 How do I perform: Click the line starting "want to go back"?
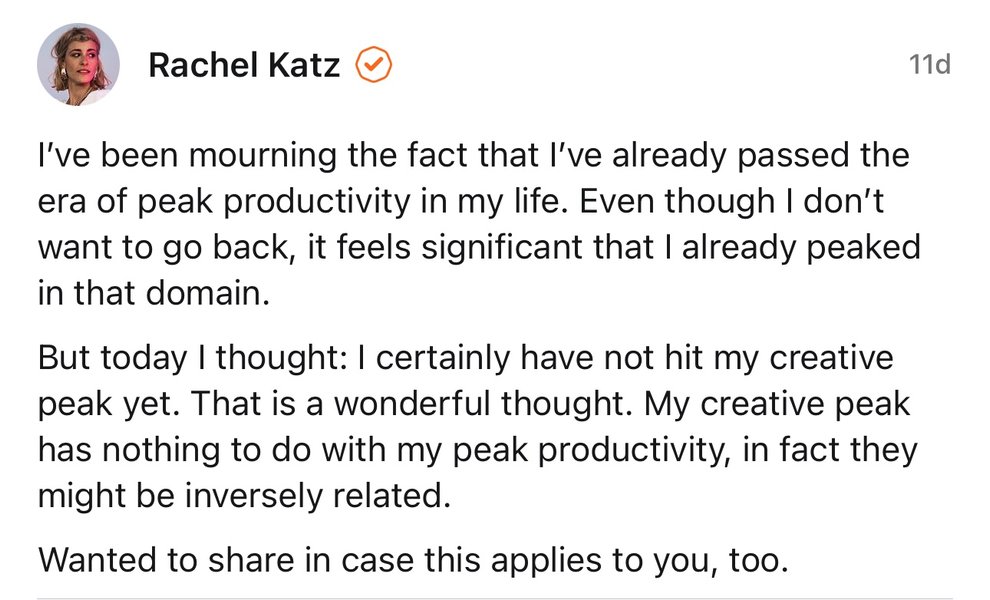pos(479,247)
